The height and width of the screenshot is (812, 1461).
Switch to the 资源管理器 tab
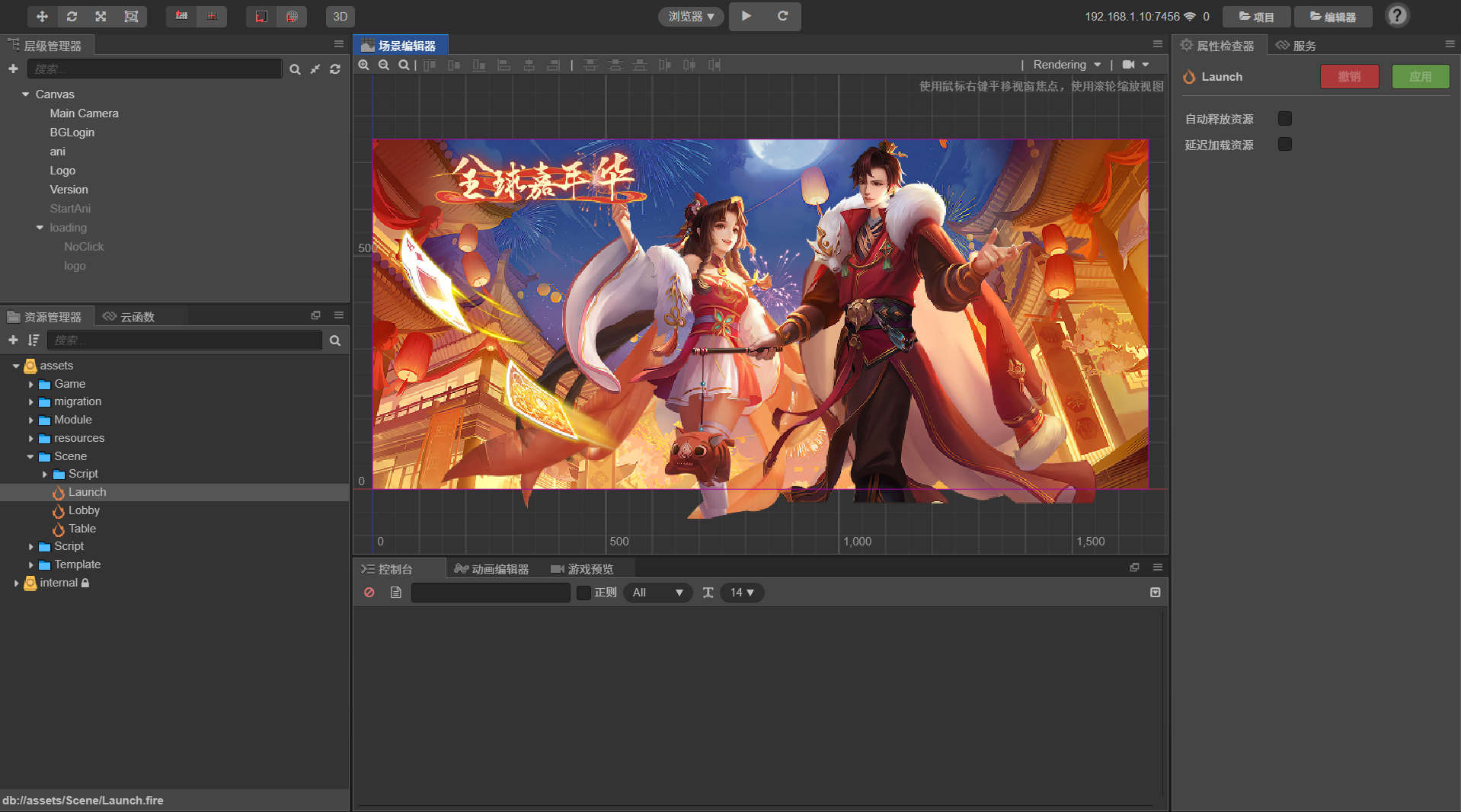[46, 316]
